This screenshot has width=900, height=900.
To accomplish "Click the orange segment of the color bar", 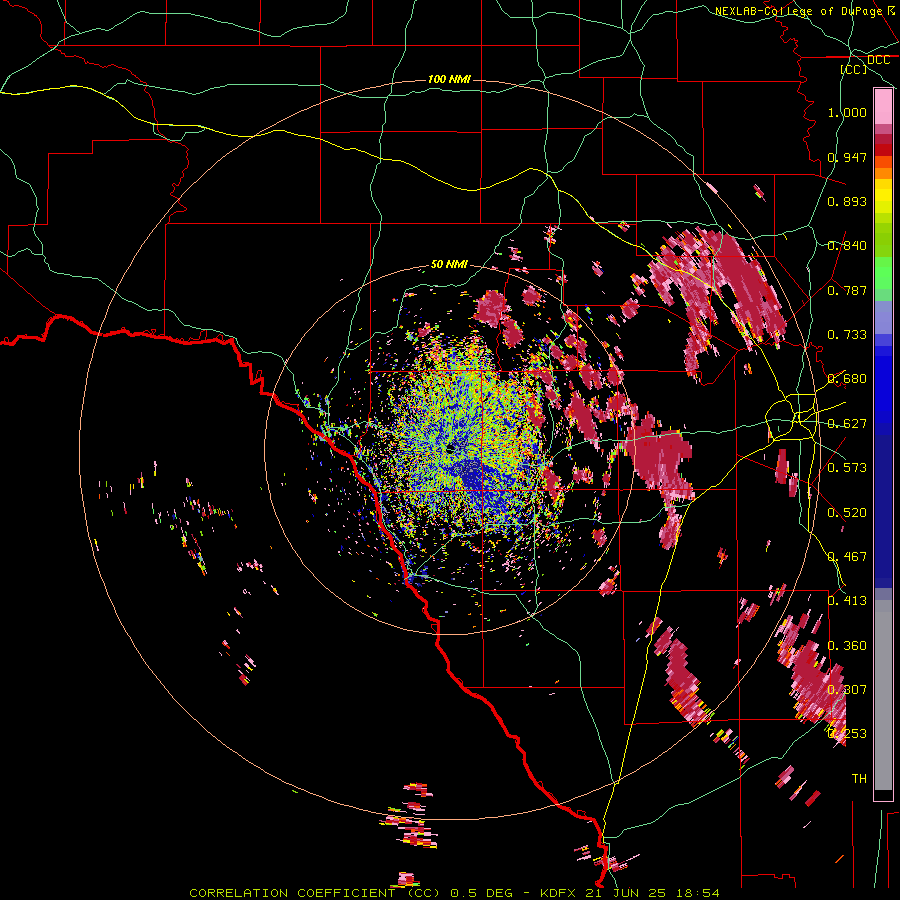I will [883, 173].
